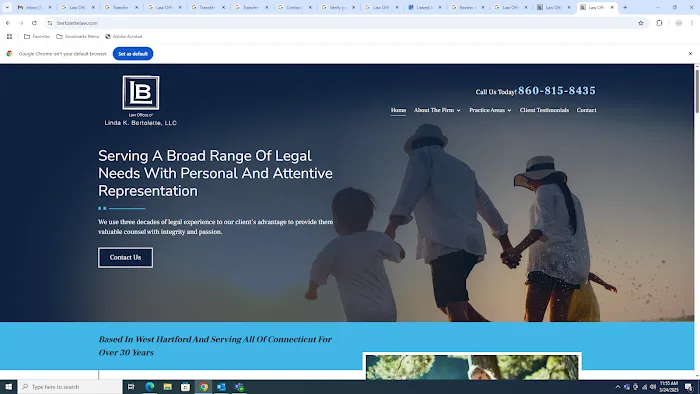The width and height of the screenshot is (700, 394).
Task: Open a new browser tab
Action: pyautogui.click(x=625, y=7)
